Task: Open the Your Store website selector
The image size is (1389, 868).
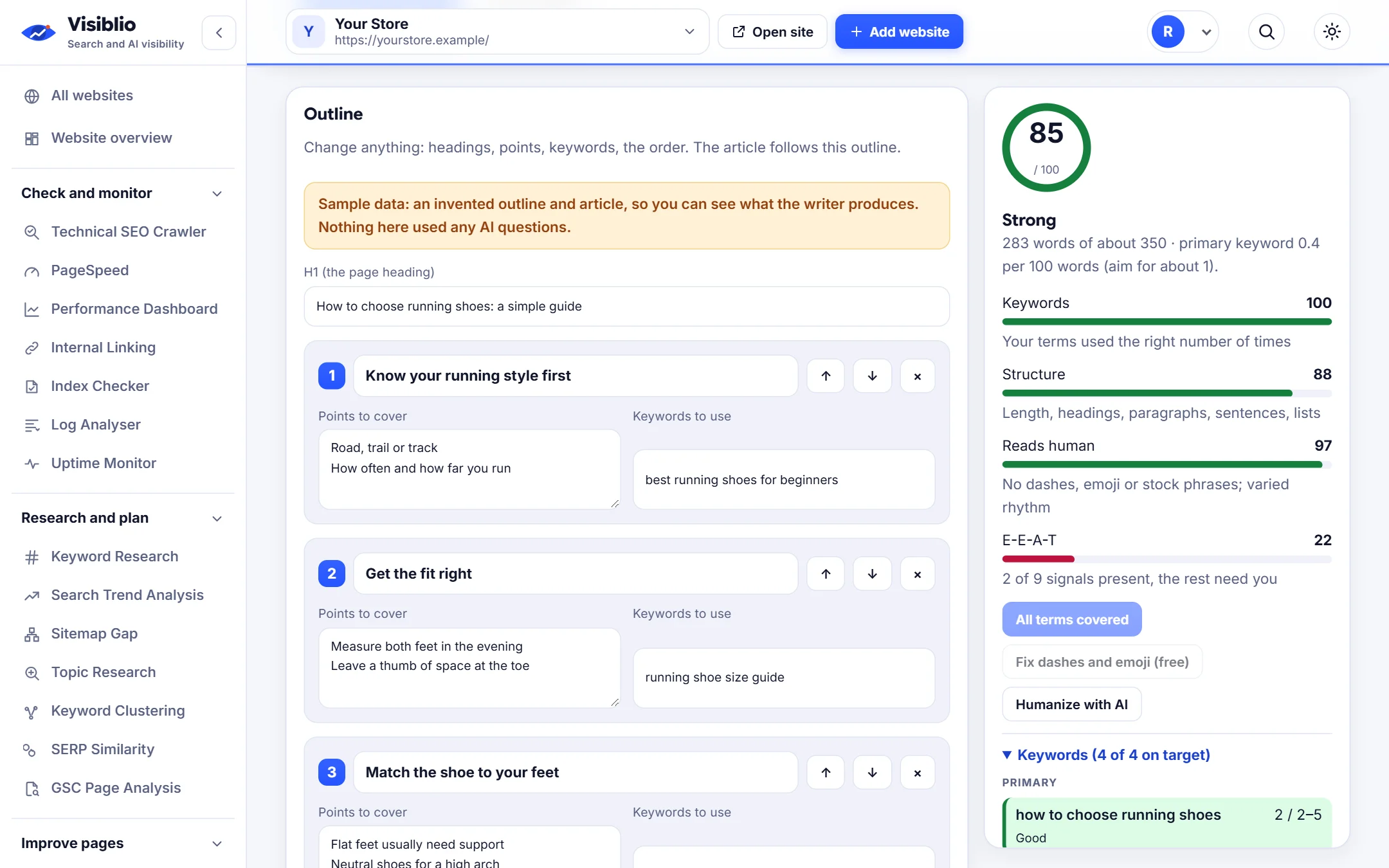Action: 497,32
